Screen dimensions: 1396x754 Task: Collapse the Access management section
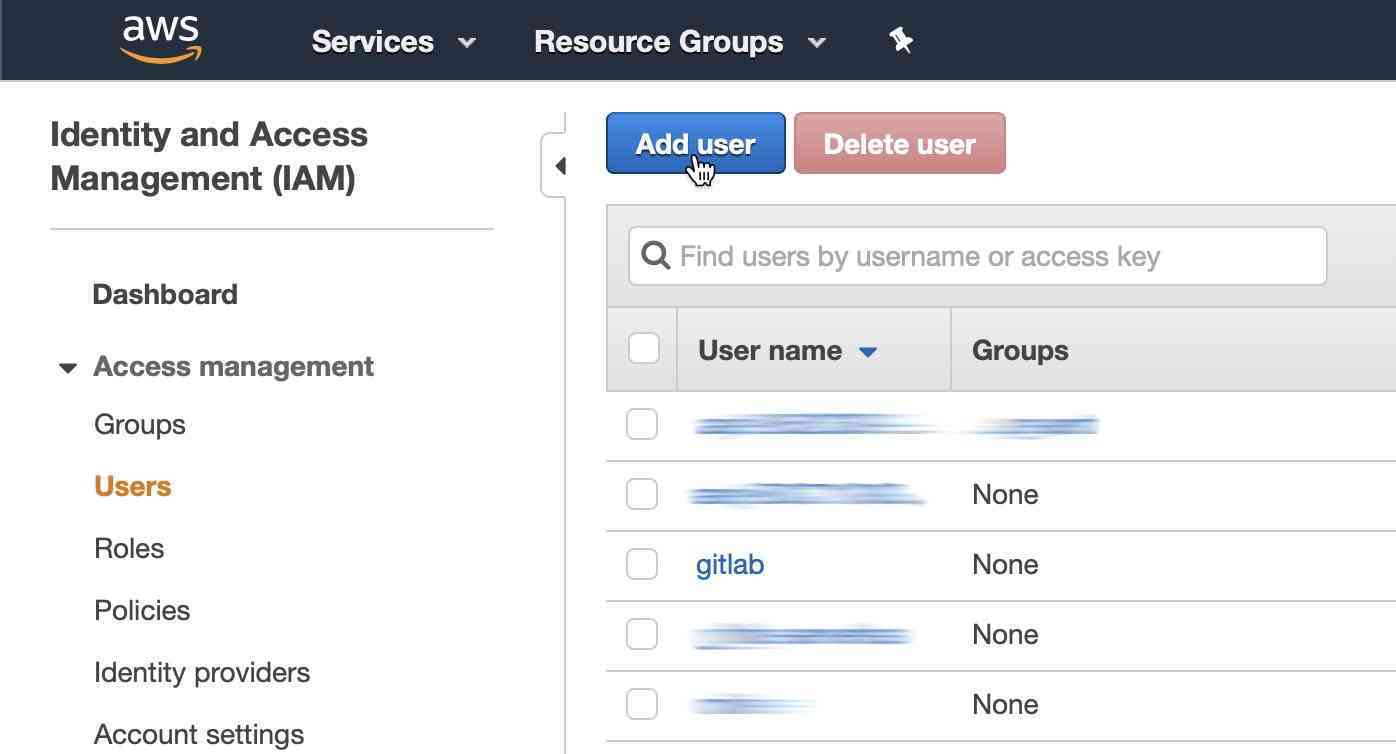[x=68, y=368]
